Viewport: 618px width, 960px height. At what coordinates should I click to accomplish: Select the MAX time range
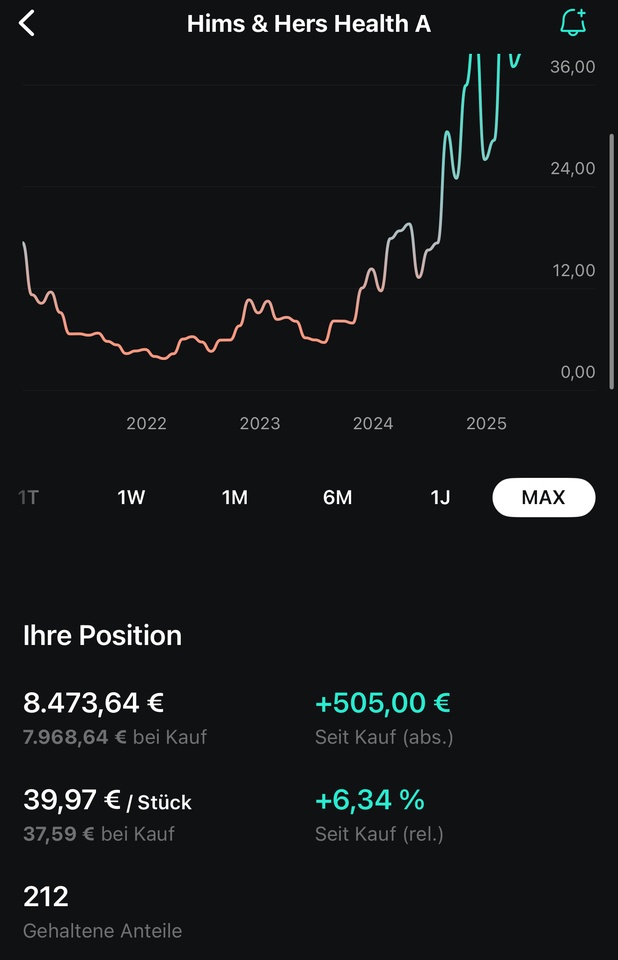pos(544,497)
